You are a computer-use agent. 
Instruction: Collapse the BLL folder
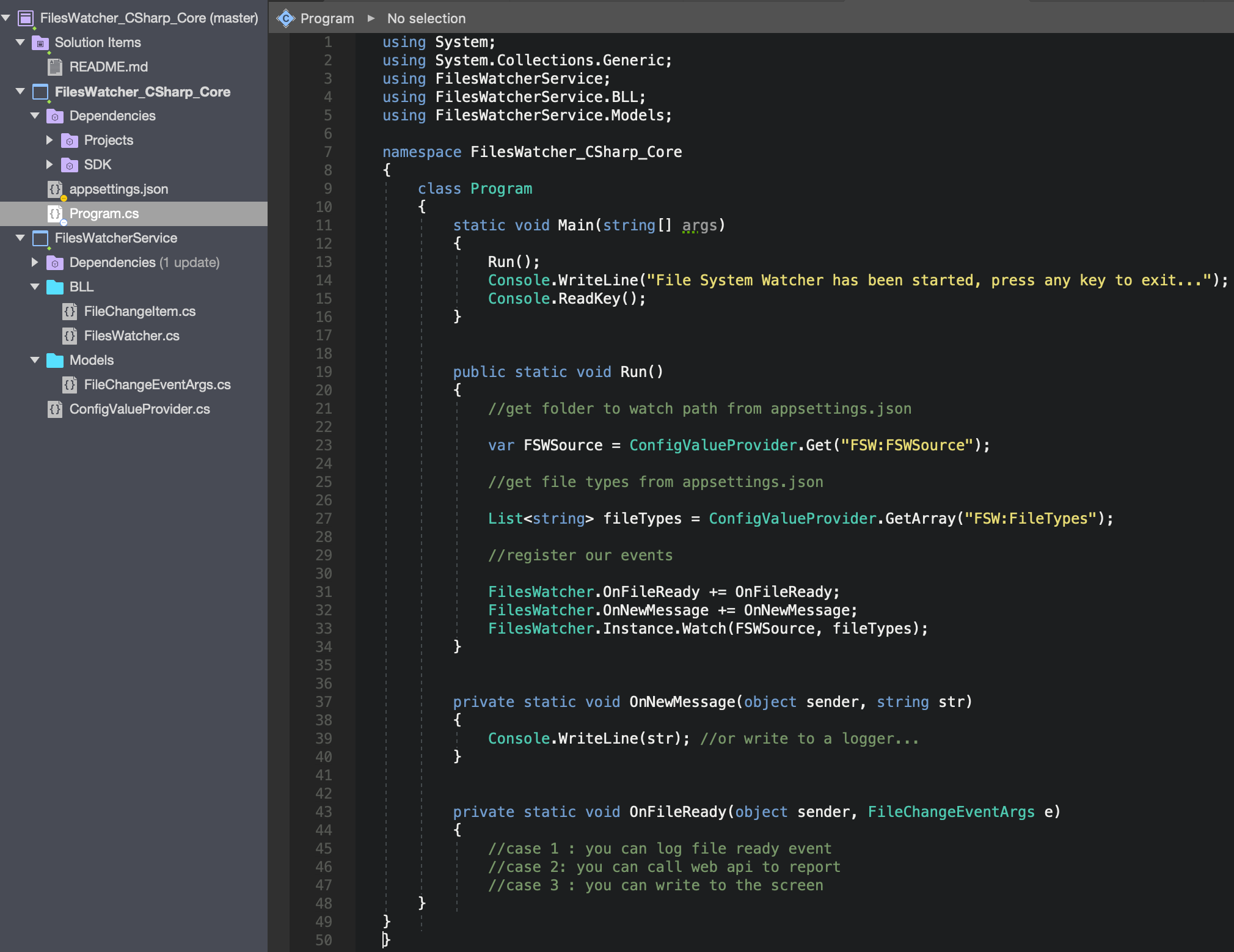[x=35, y=287]
